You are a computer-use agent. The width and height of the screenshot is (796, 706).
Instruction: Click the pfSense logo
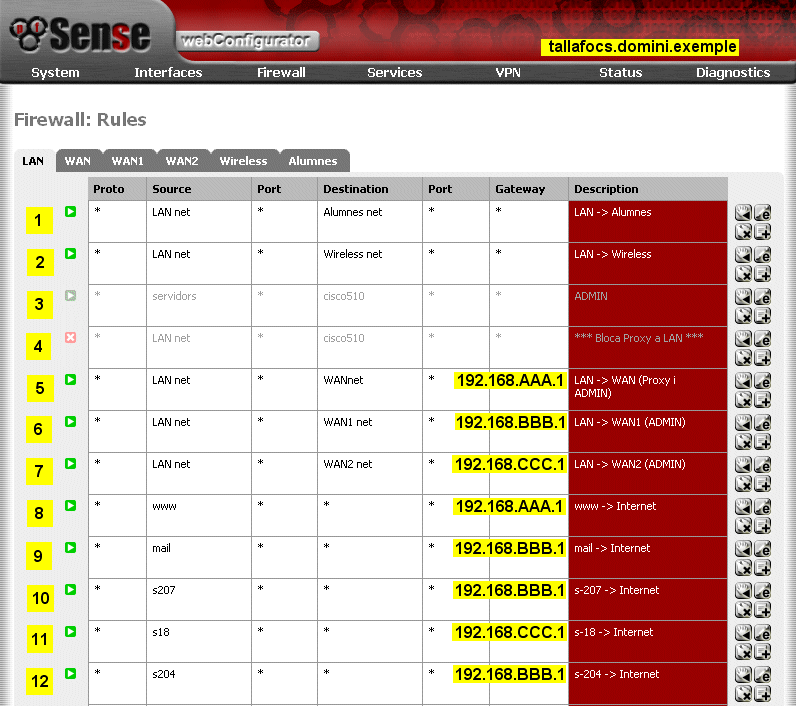[80, 35]
